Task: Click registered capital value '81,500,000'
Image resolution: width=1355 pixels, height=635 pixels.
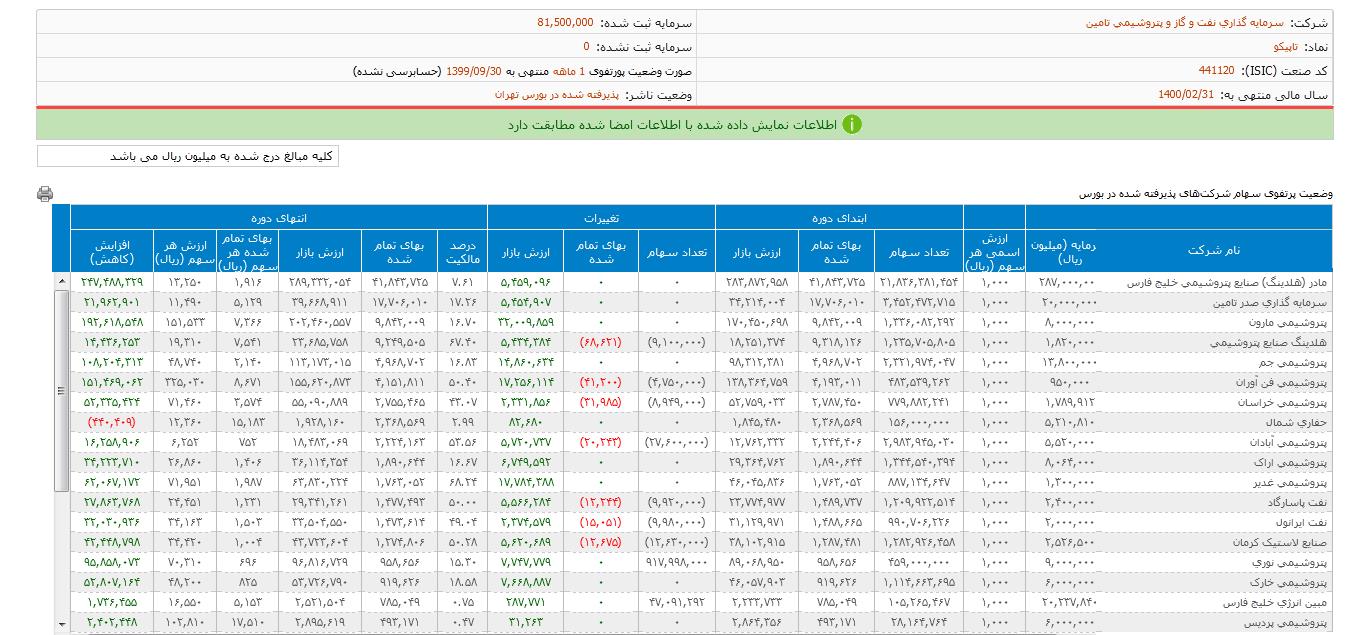Action: [565, 21]
